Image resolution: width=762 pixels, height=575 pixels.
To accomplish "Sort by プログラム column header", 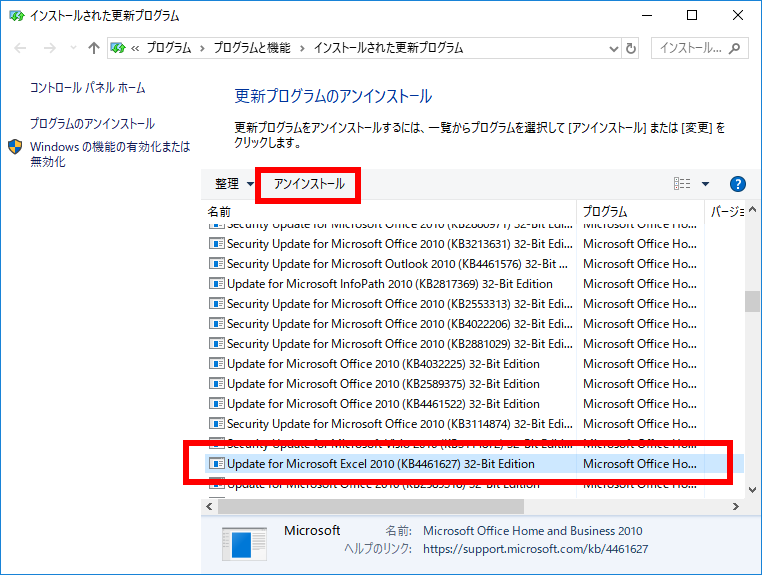I will (x=641, y=211).
